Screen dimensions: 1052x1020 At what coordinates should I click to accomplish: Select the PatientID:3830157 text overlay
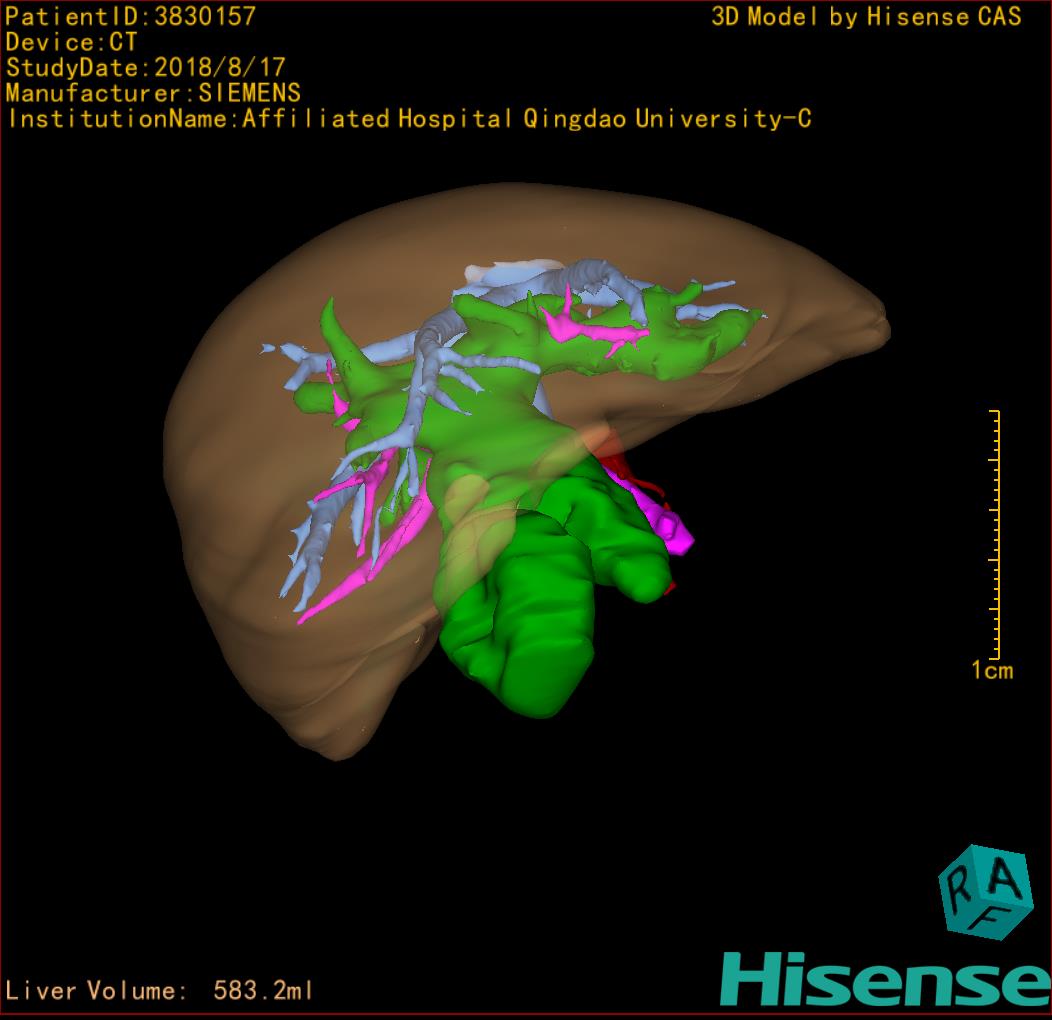[131, 16]
